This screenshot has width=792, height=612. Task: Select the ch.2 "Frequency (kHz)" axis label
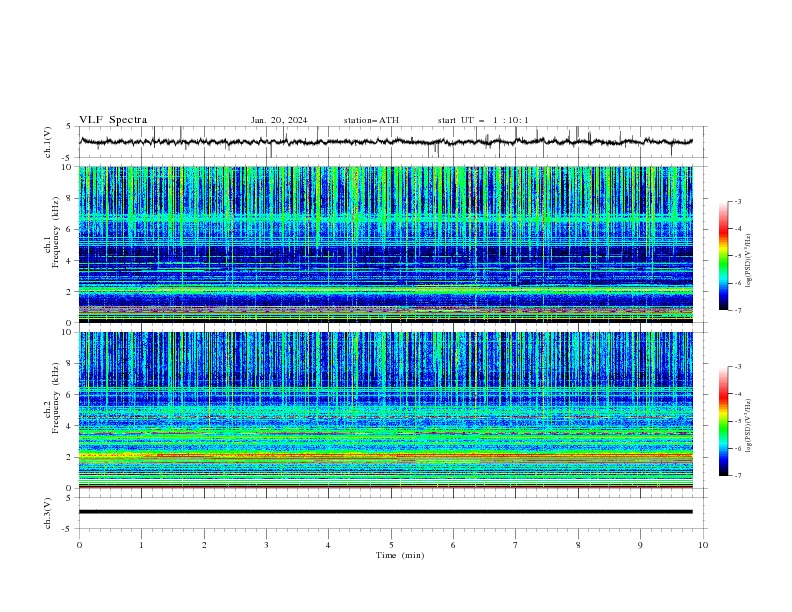click(56, 398)
